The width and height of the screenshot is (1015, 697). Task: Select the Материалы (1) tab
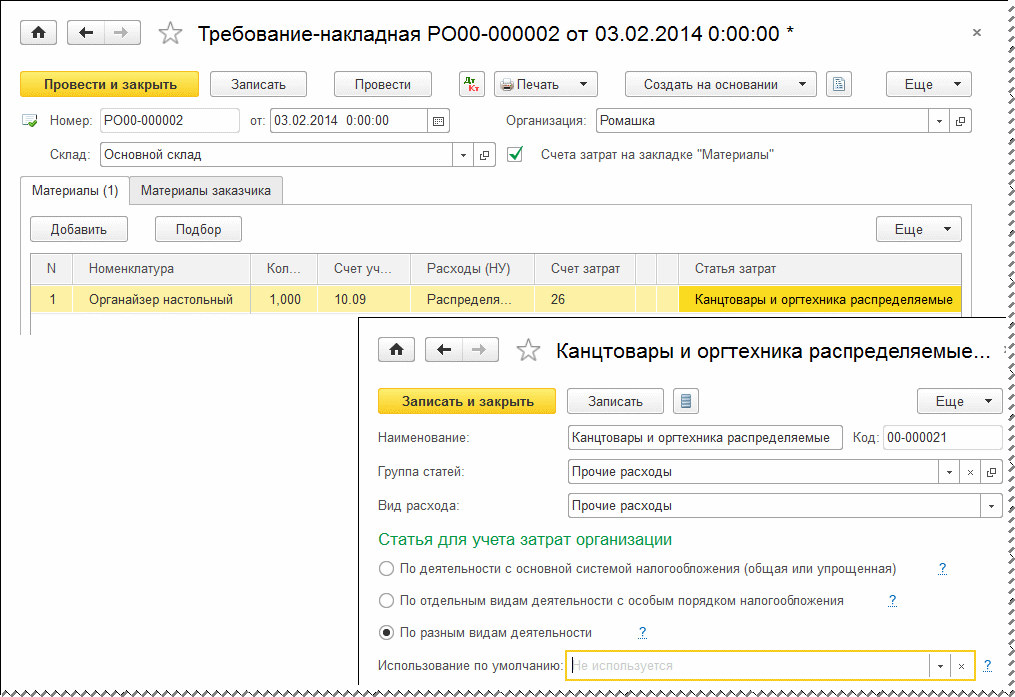(75, 190)
